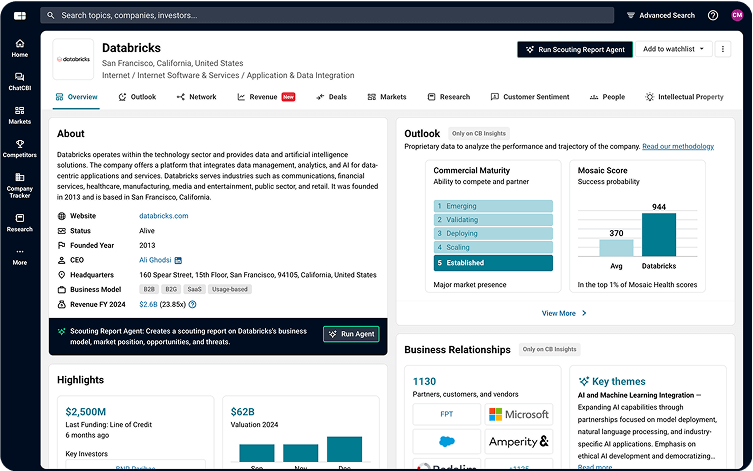Viewport: 753px width, 471px height.
Task: Expand More in the left sidebar
Action: (x=20, y=255)
